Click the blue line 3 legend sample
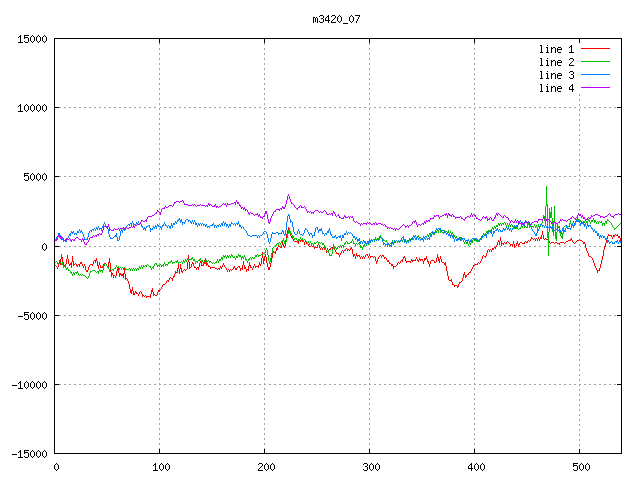The image size is (640, 480). (x=595, y=75)
